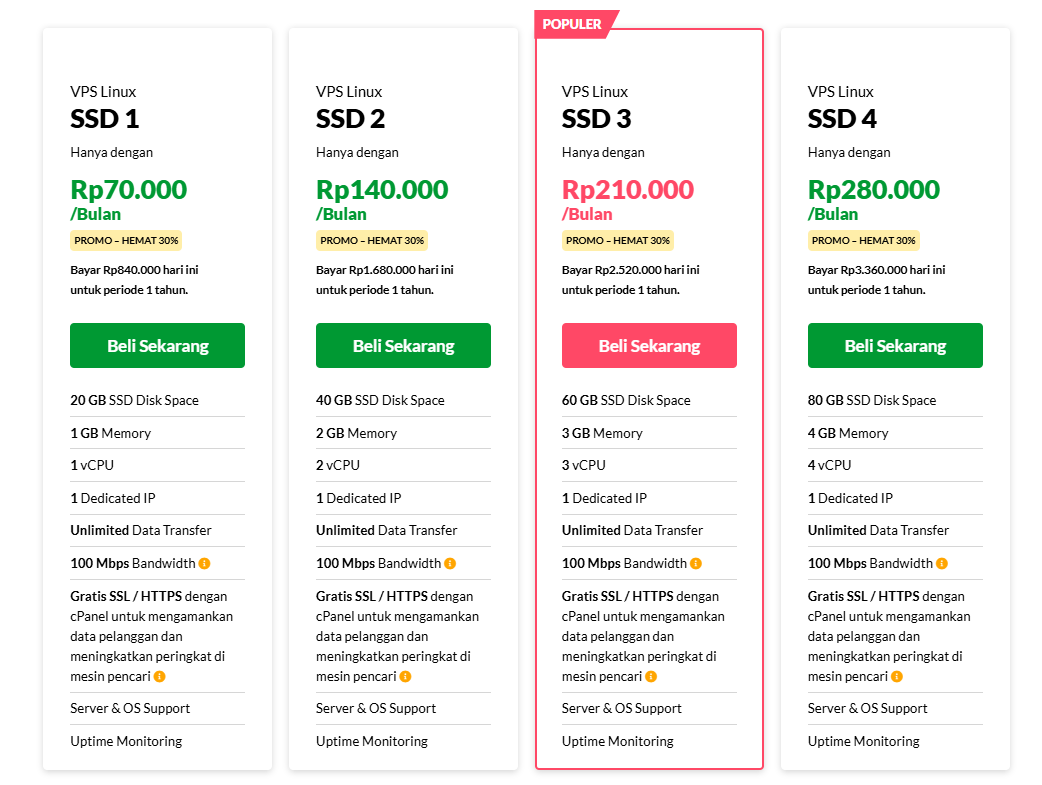Click the PROMO - HEMAT 30% badge under Rp70.000

click(126, 241)
